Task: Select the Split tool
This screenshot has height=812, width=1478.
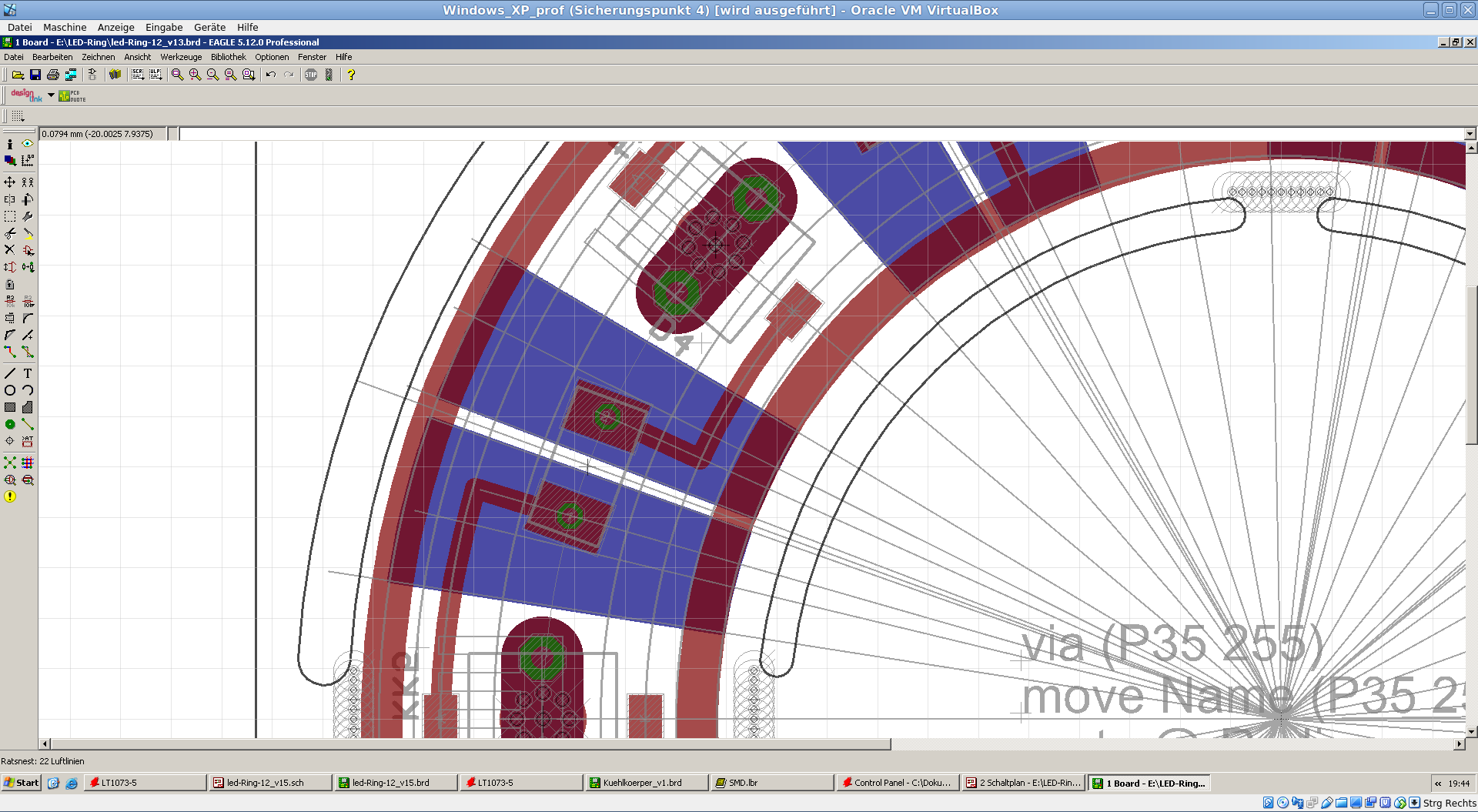Action: coord(10,335)
